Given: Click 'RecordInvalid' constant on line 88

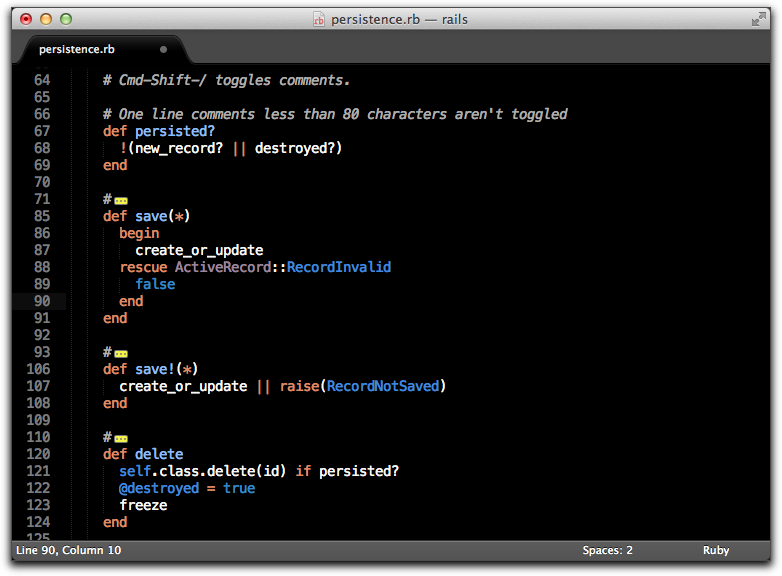Looking at the screenshot, I should [x=339, y=267].
